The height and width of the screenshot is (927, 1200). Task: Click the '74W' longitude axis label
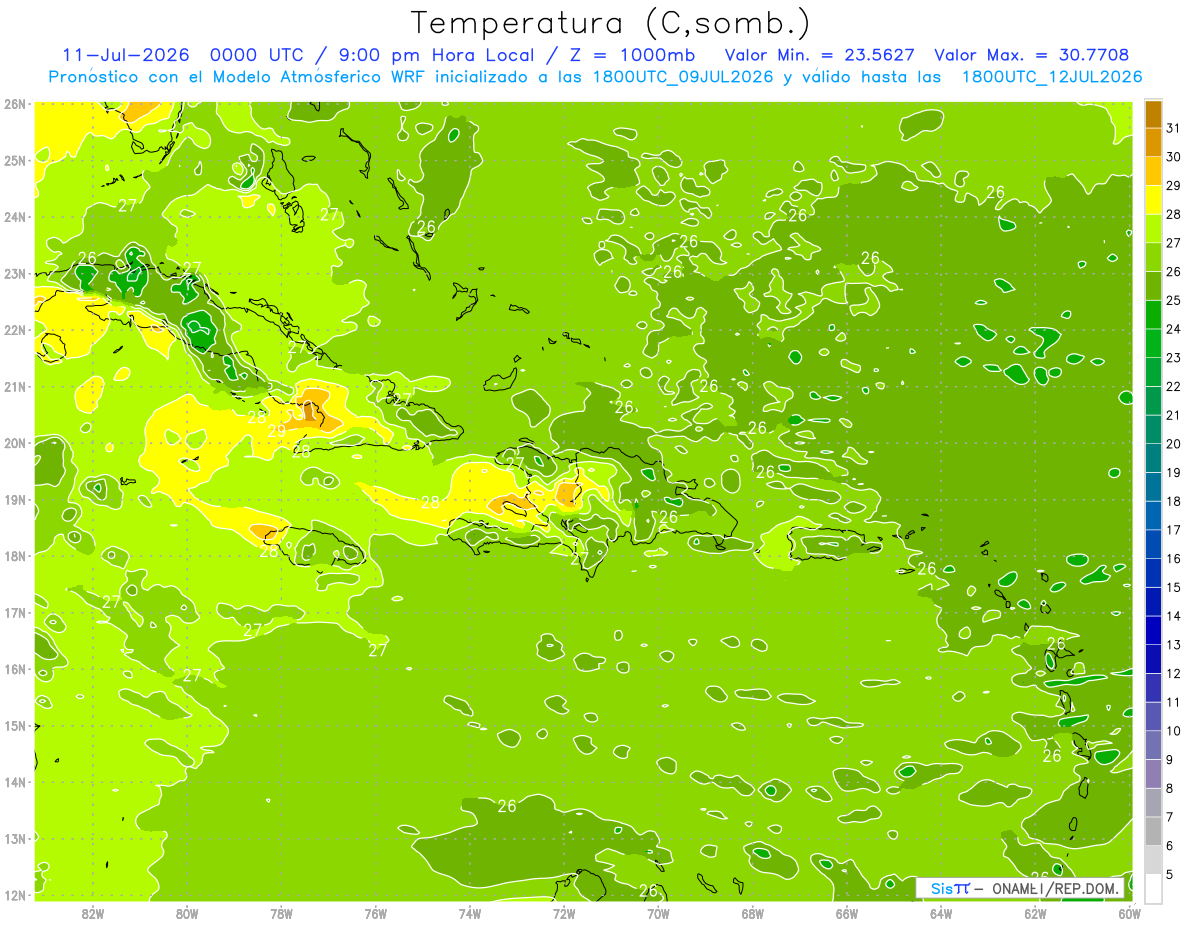tap(469, 913)
